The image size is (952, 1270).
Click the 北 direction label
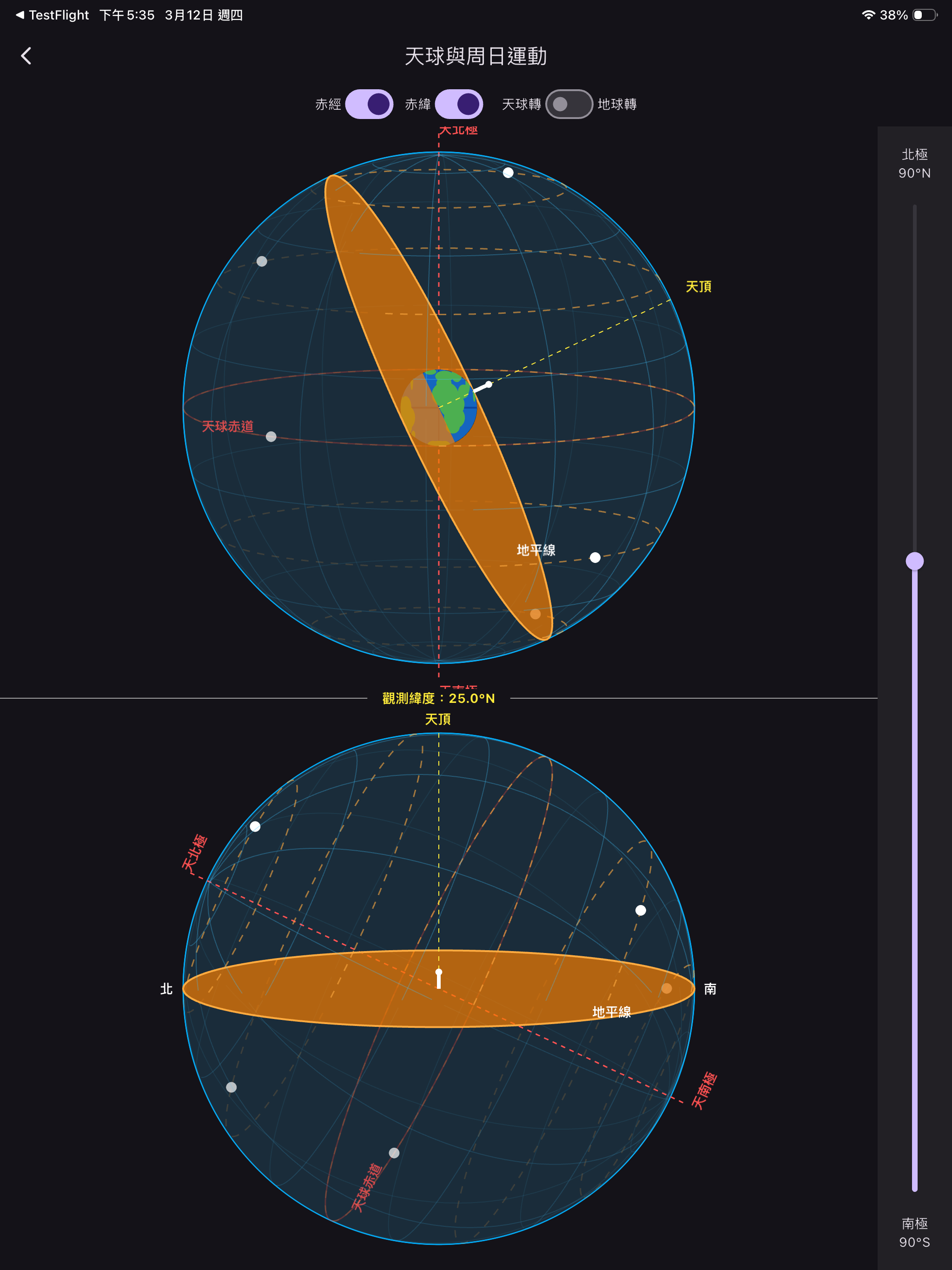click(x=166, y=989)
